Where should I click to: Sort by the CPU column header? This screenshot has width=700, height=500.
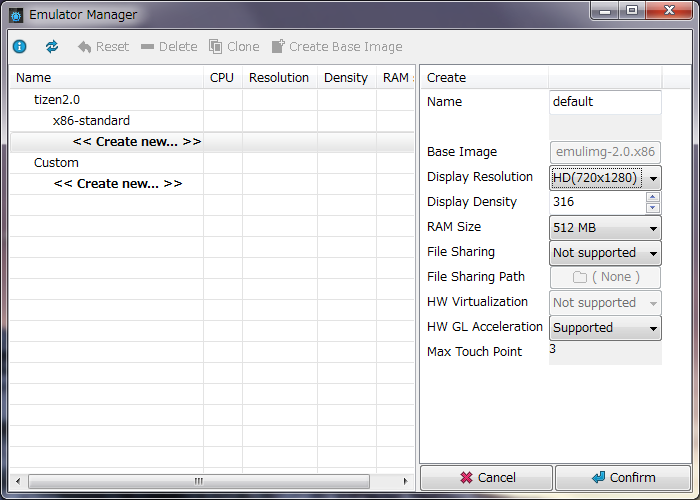[223, 78]
